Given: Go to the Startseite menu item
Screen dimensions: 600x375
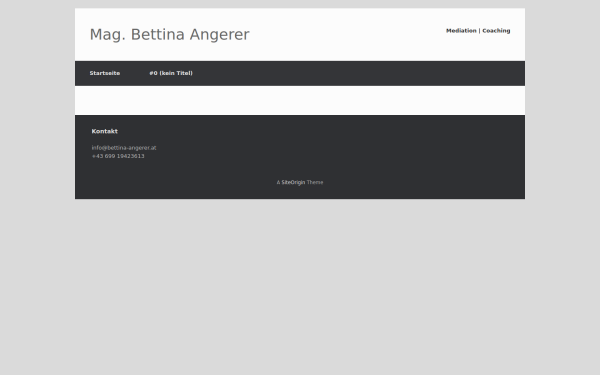Looking at the screenshot, I should click(x=105, y=73).
